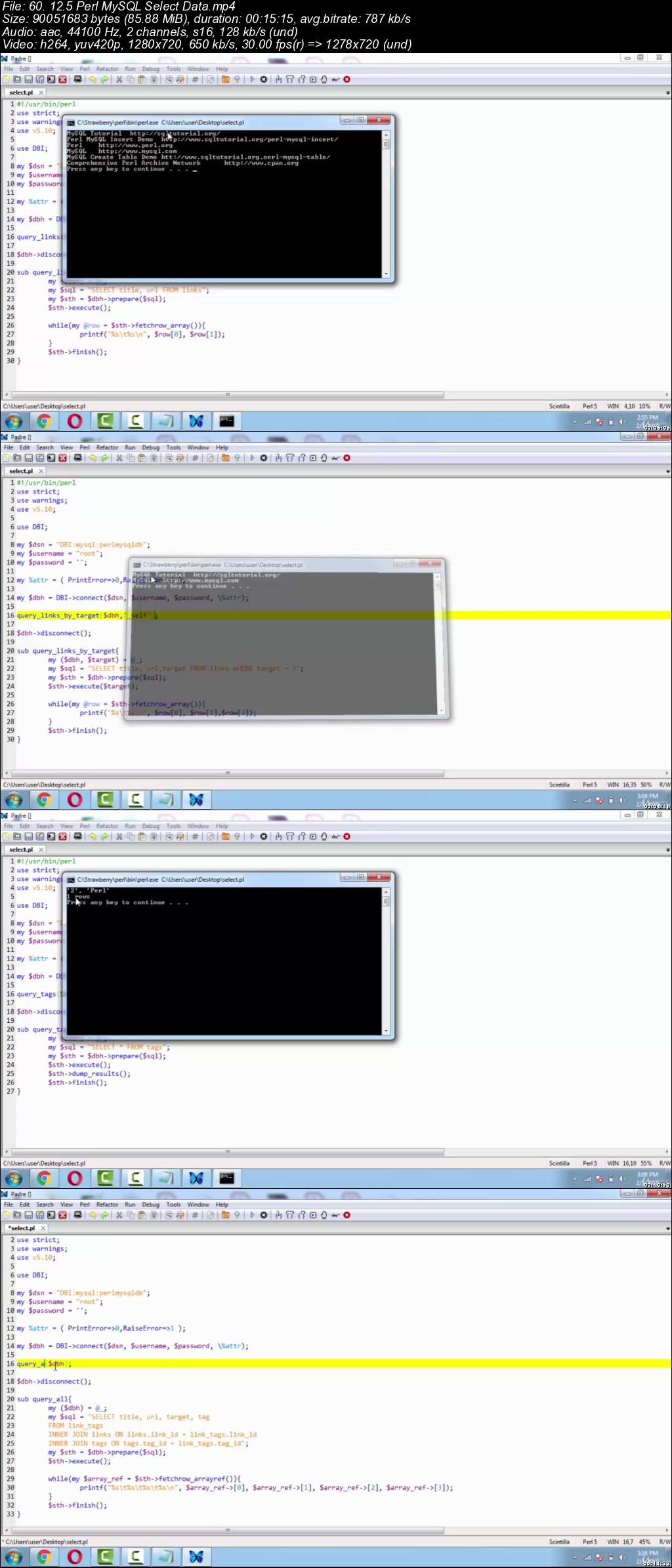Open Opera from taskbar in 3:16 PM frame

(x=75, y=1557)
